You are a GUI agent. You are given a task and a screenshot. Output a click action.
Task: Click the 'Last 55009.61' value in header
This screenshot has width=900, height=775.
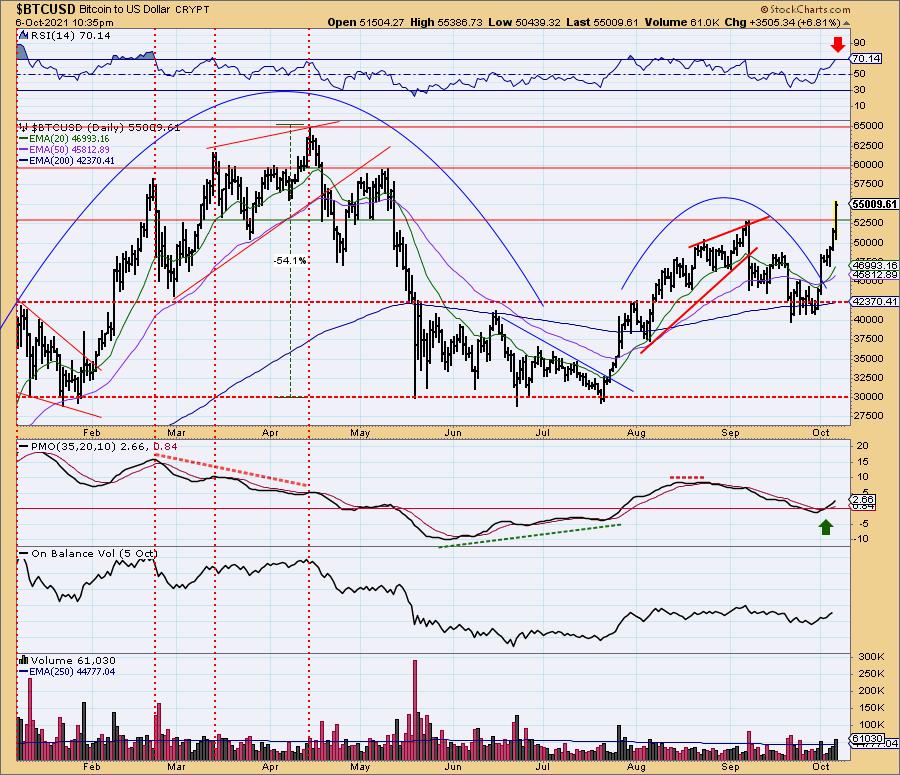(602, 22)
